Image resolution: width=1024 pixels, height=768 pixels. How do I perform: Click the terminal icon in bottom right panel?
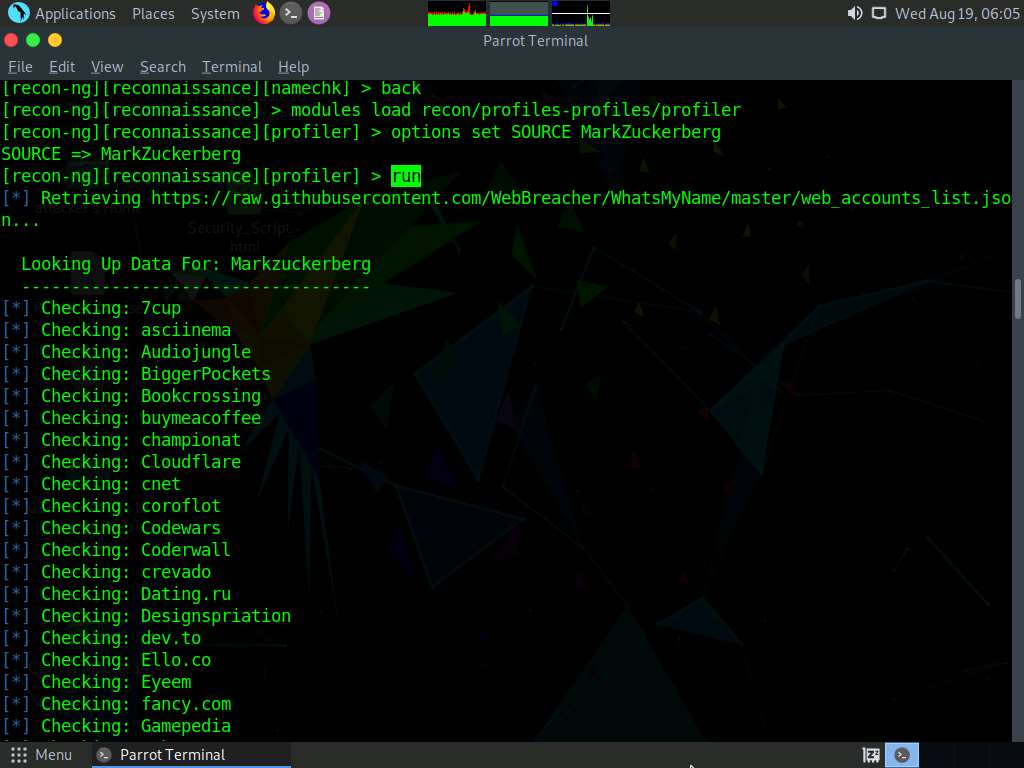coord(902,755)
